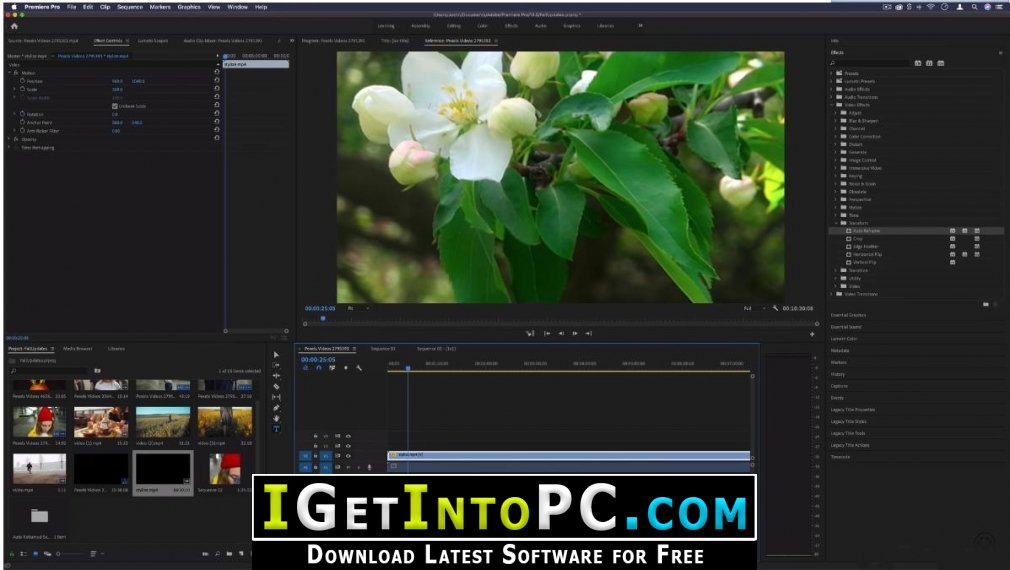Open the Apple menu
This screenshot has width=1010, height=570.
coord(13,6)
